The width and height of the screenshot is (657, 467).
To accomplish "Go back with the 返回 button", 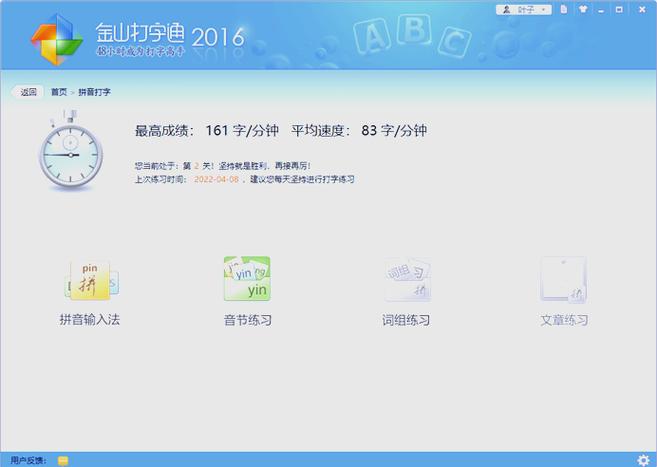I will point(28,92).
